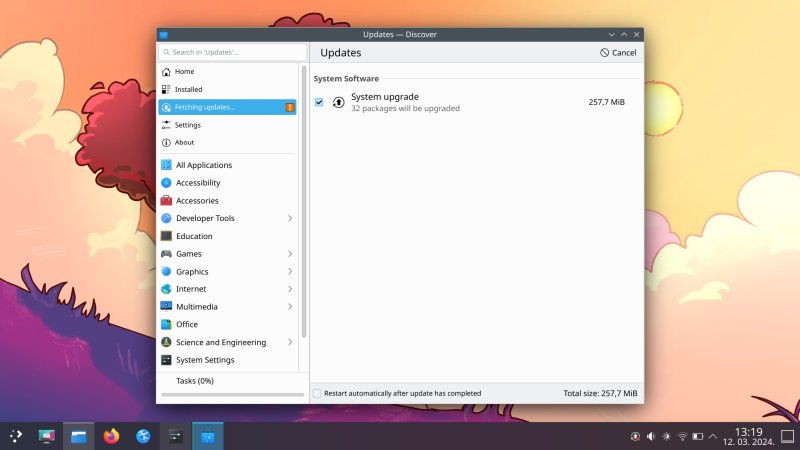Open the Education category
800x450 pixels.
[228, 236]
